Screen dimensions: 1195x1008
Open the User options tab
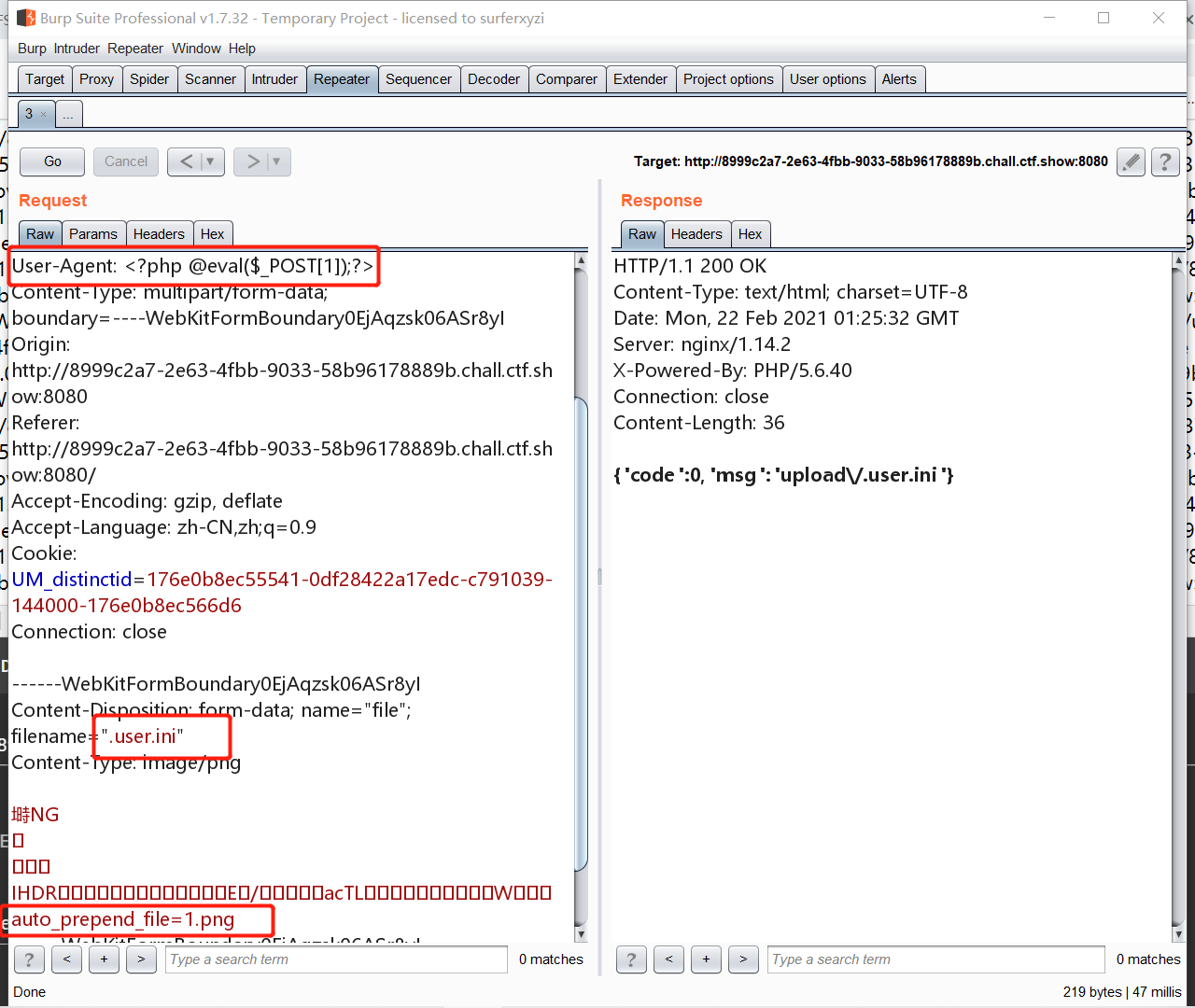pyautogui.click(x=828, y=79)
